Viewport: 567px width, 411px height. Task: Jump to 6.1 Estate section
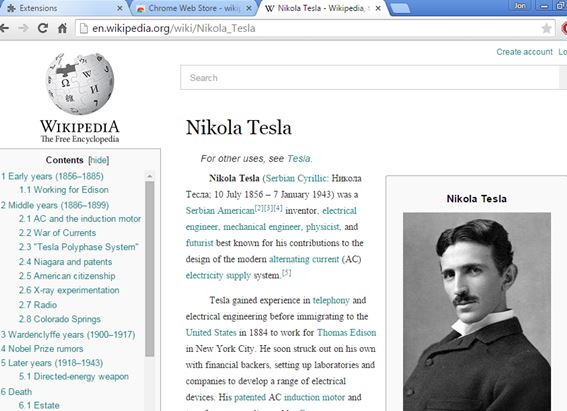[39, 406]
